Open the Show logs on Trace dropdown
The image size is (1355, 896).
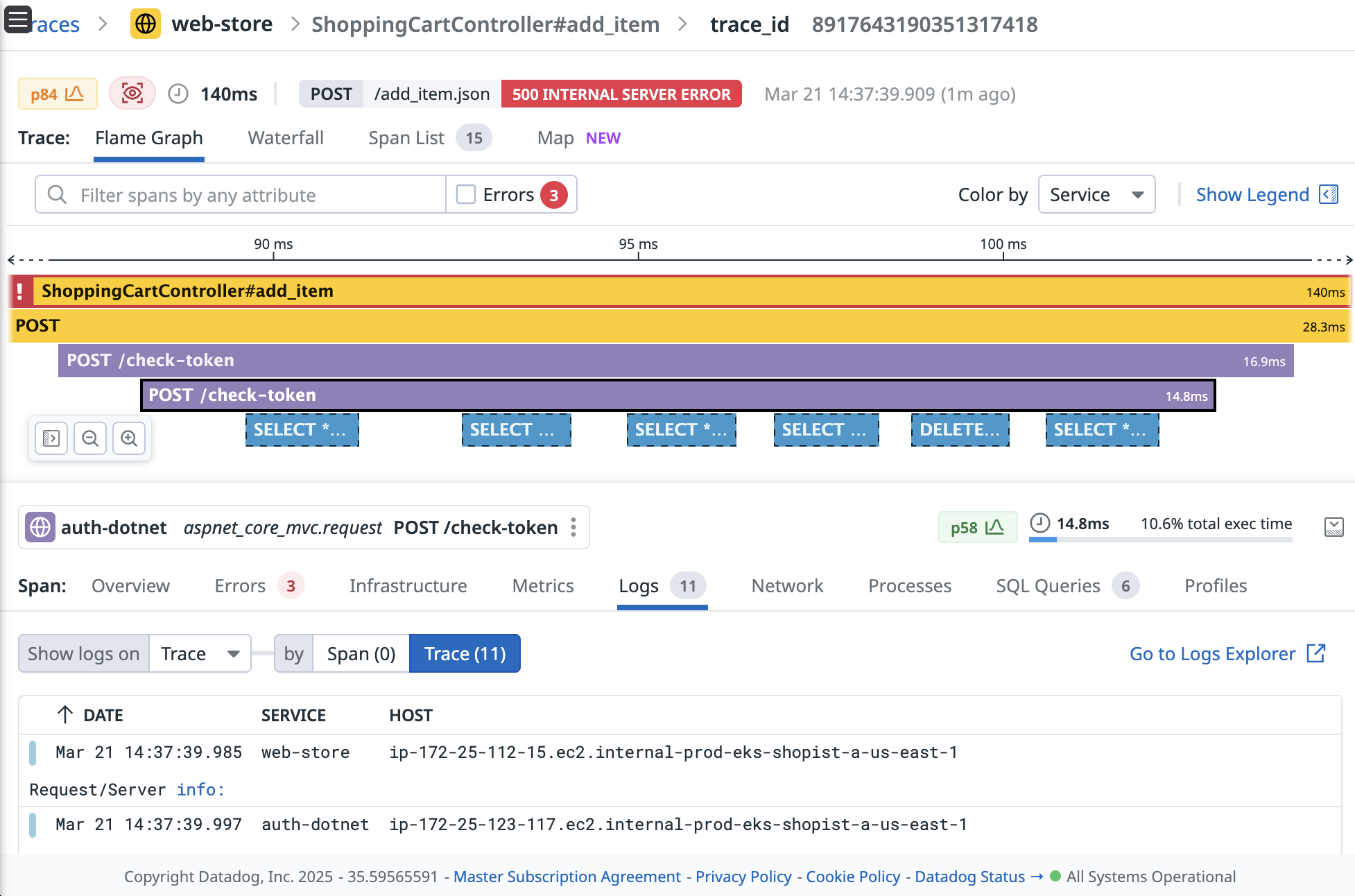pyautogui.click(x=200, y=653)
